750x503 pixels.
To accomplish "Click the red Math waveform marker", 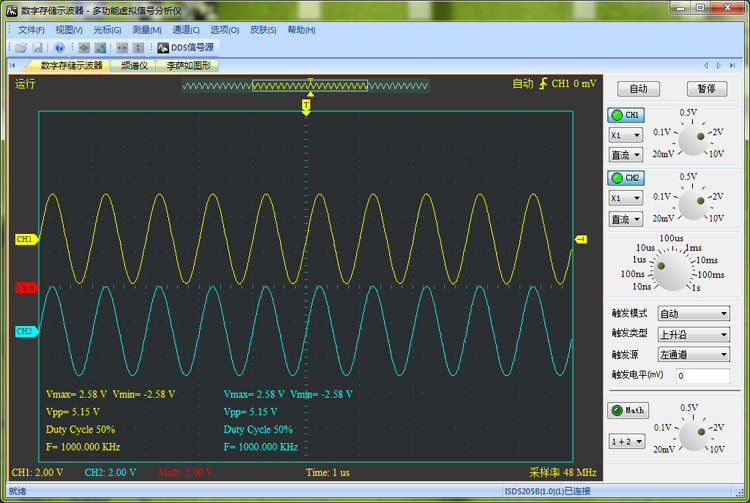I will [25, 287].
